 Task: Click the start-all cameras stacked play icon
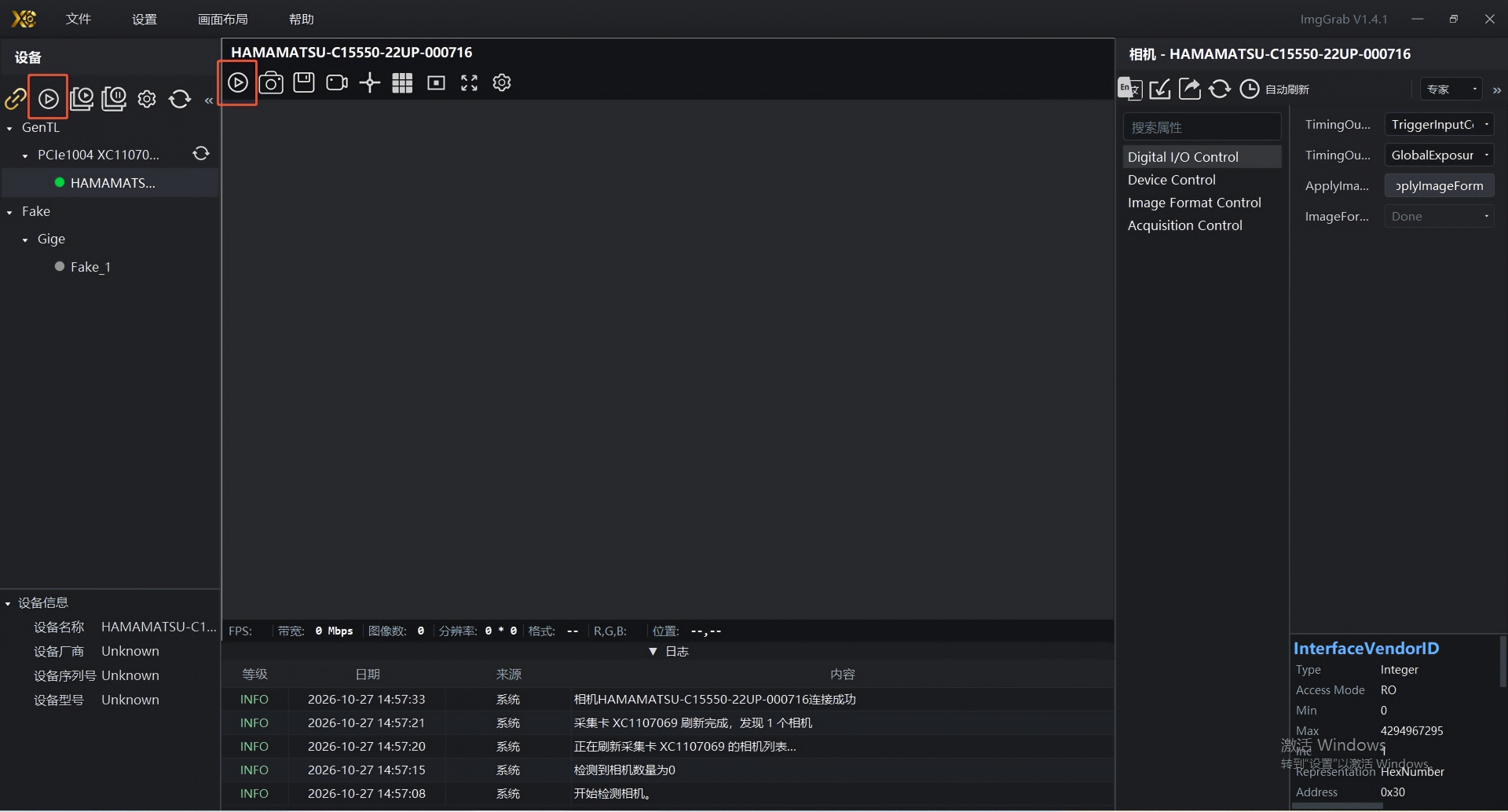point(82,98)
